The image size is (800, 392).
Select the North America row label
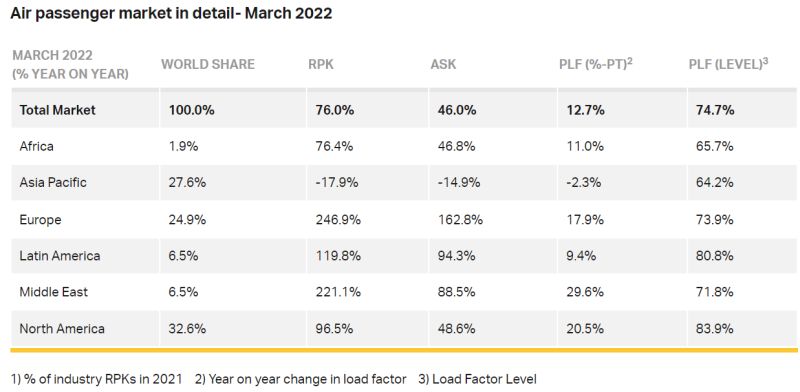(x=62, y=328)
